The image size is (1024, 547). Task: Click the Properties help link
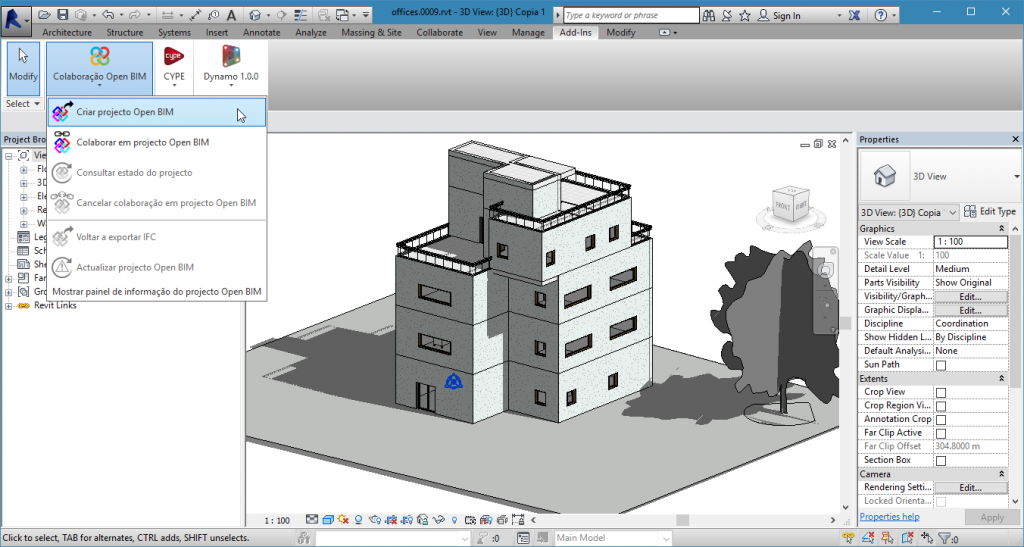[889, 517]
